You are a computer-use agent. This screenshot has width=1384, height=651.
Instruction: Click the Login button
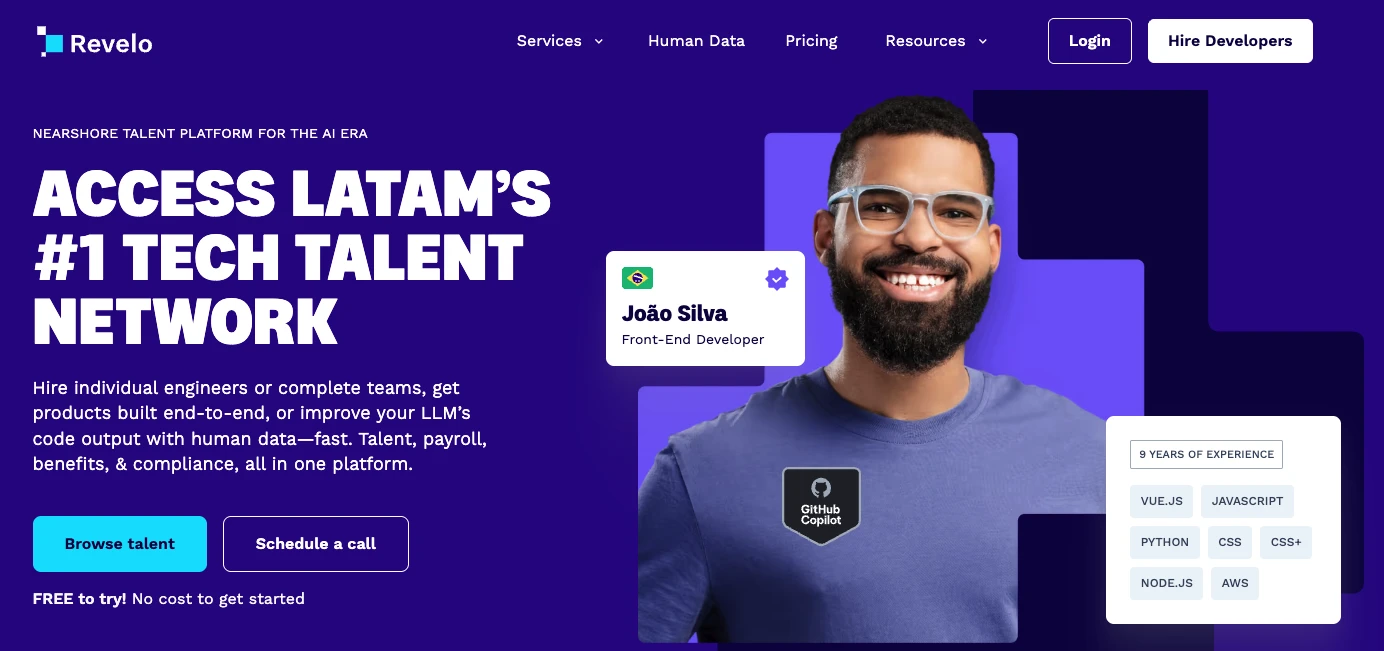[1090, 41]
